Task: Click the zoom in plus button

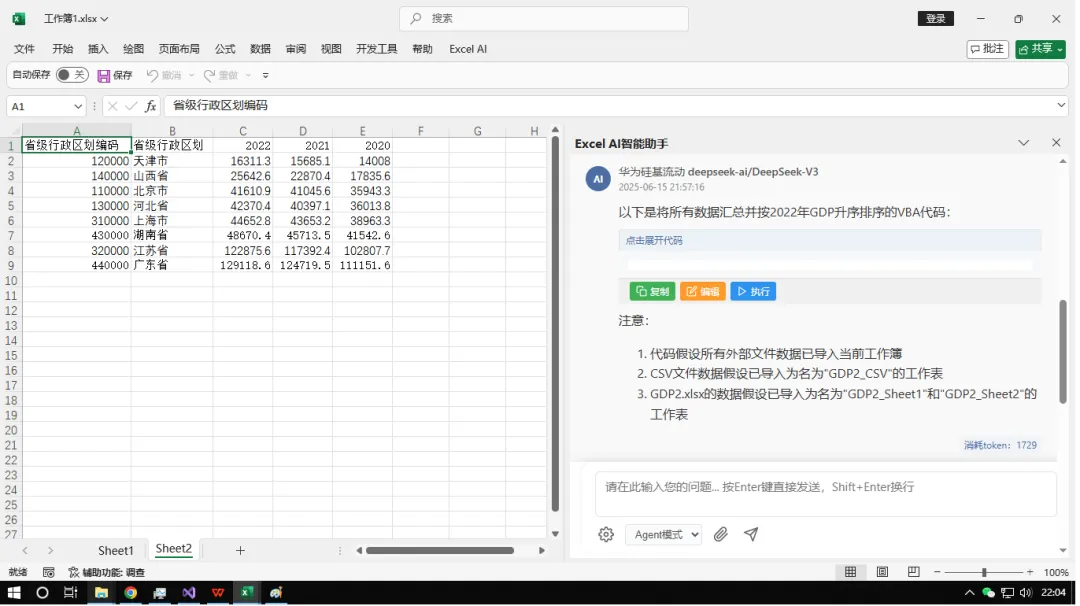Action: coord(1030,573)
